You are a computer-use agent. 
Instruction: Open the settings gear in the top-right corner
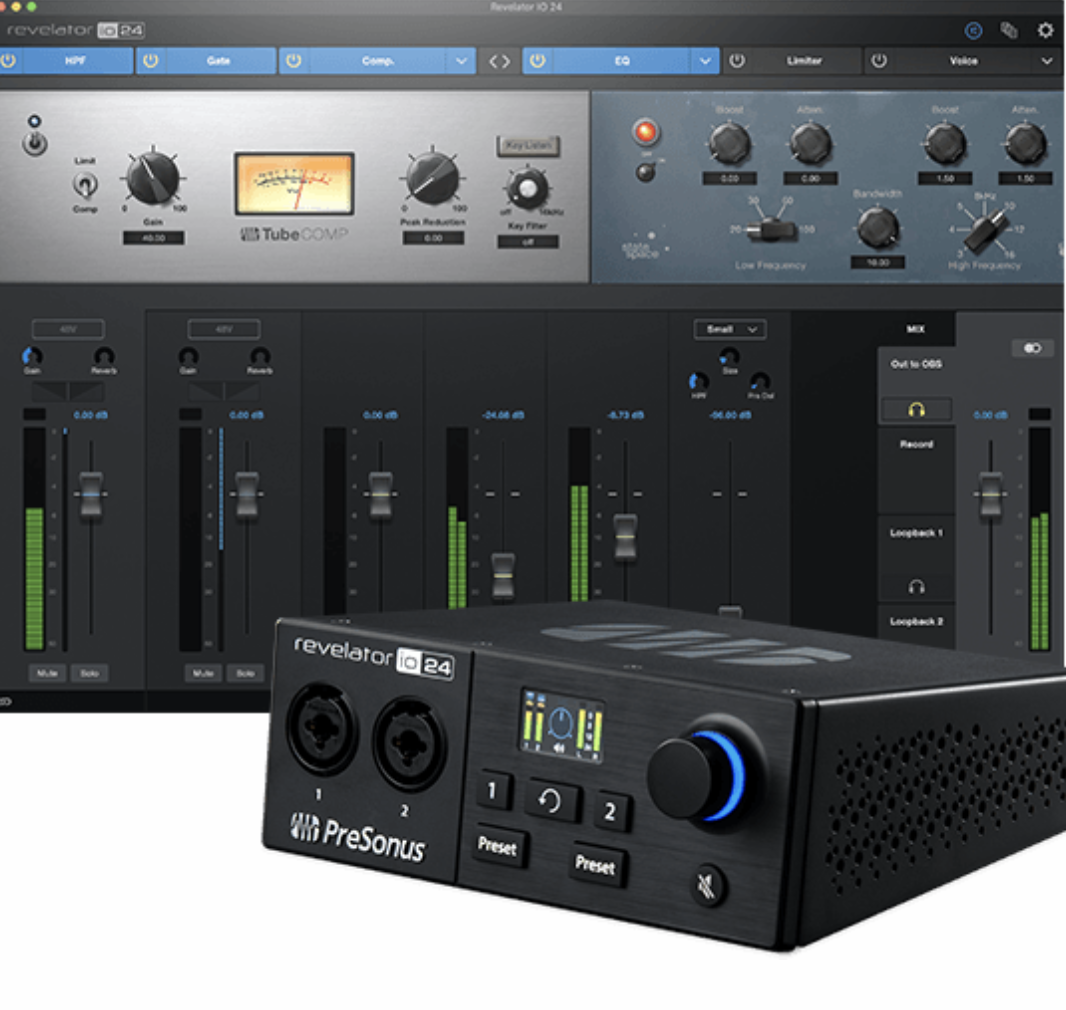click(x=1045, y=31)
